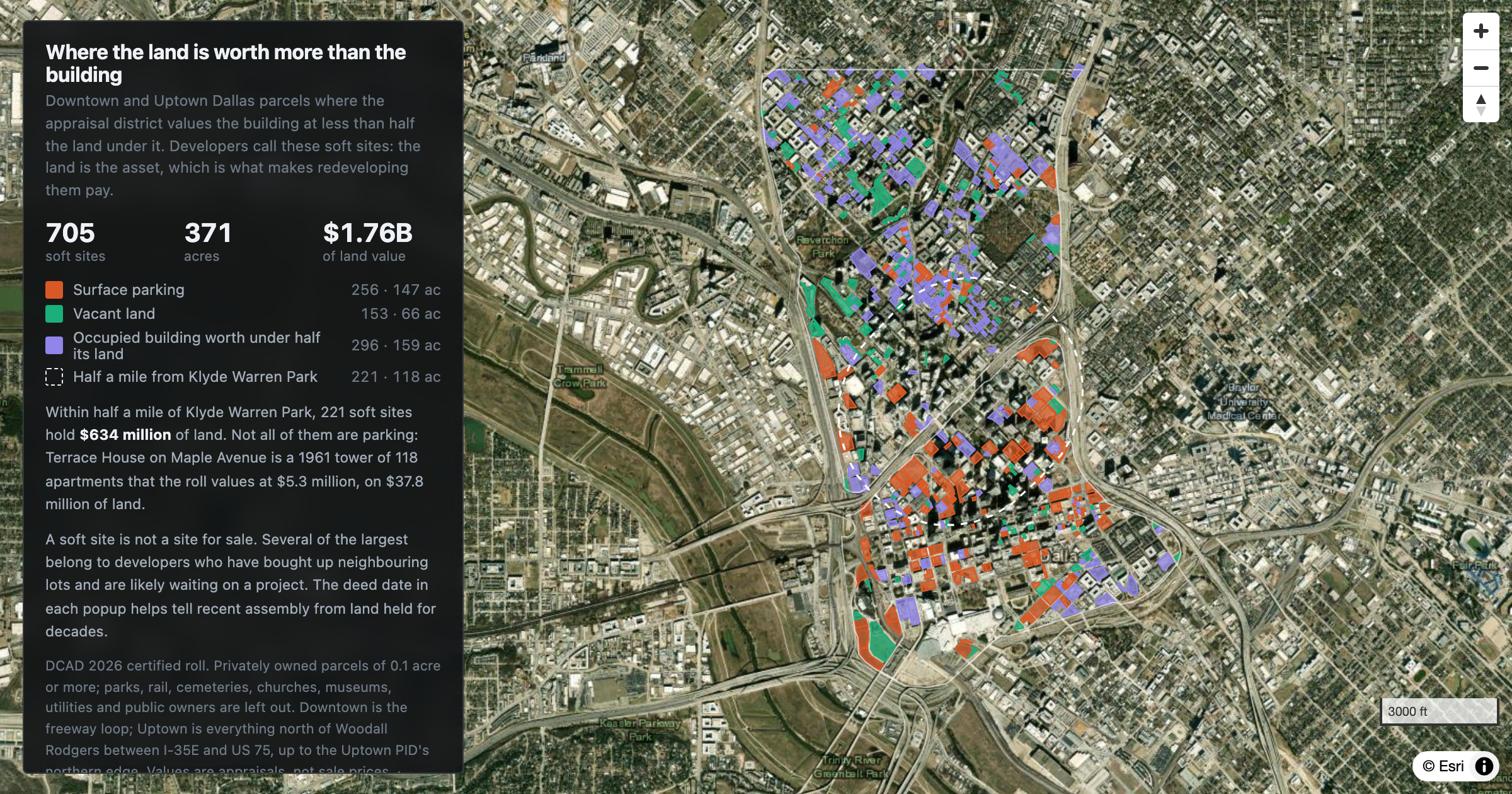Screen dimensions: 1512x794
Task: Select the orange Surface parking swatch
Action: pos(54,290)
